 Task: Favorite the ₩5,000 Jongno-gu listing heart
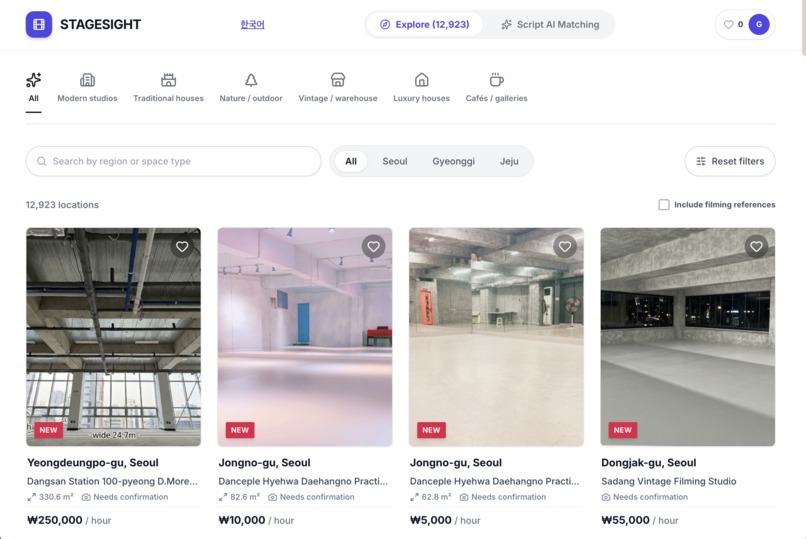pos(565,247)
